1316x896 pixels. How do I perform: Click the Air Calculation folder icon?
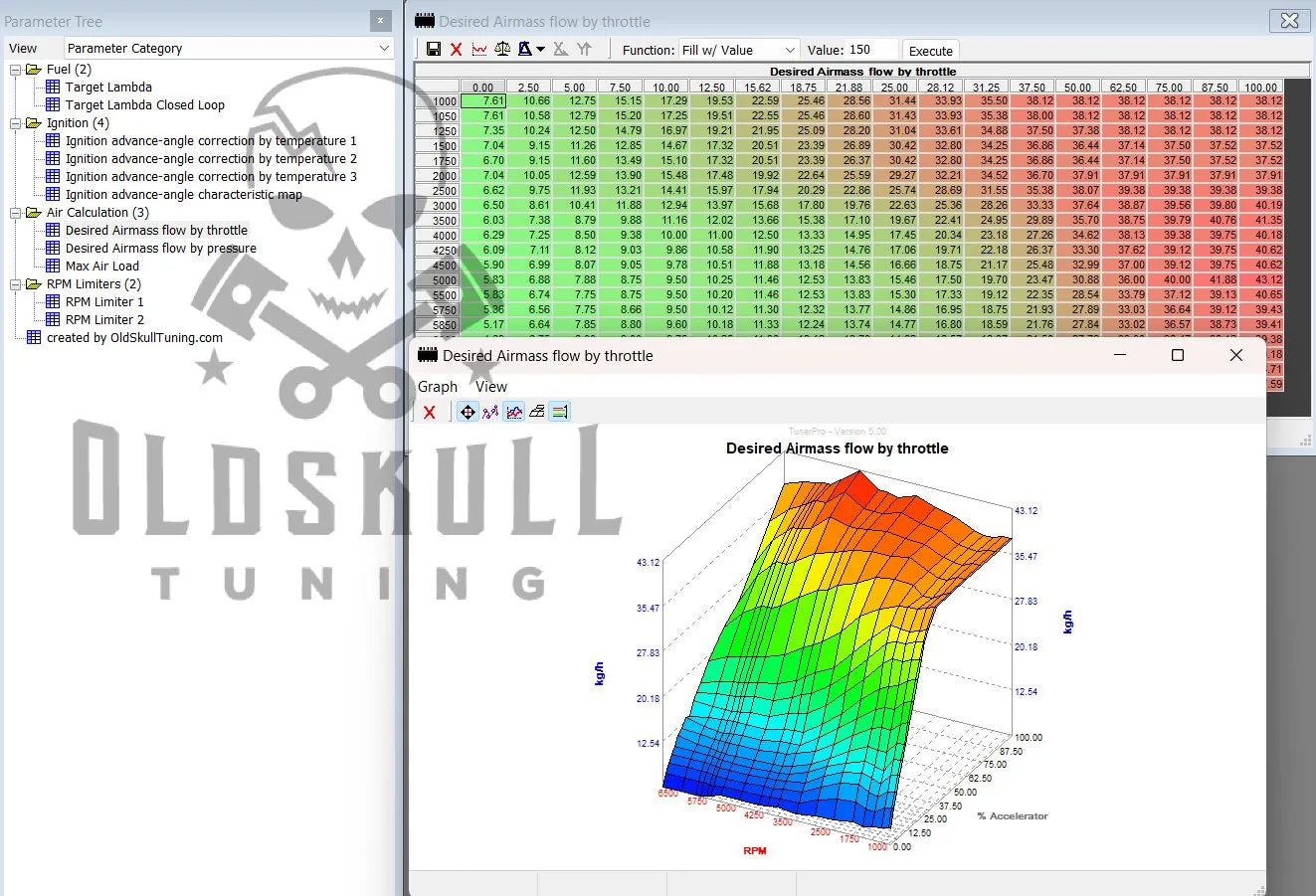click(x=34, y=213)
